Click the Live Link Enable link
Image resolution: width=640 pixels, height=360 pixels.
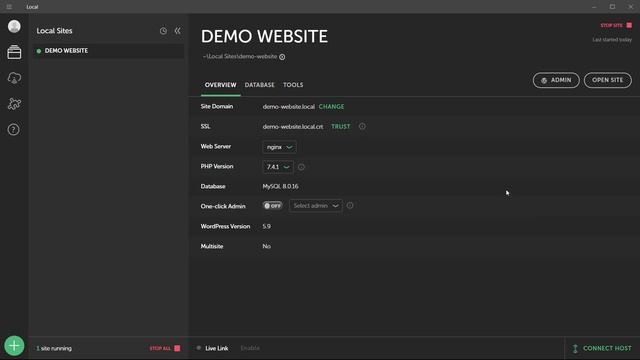(x=250, y=348)
